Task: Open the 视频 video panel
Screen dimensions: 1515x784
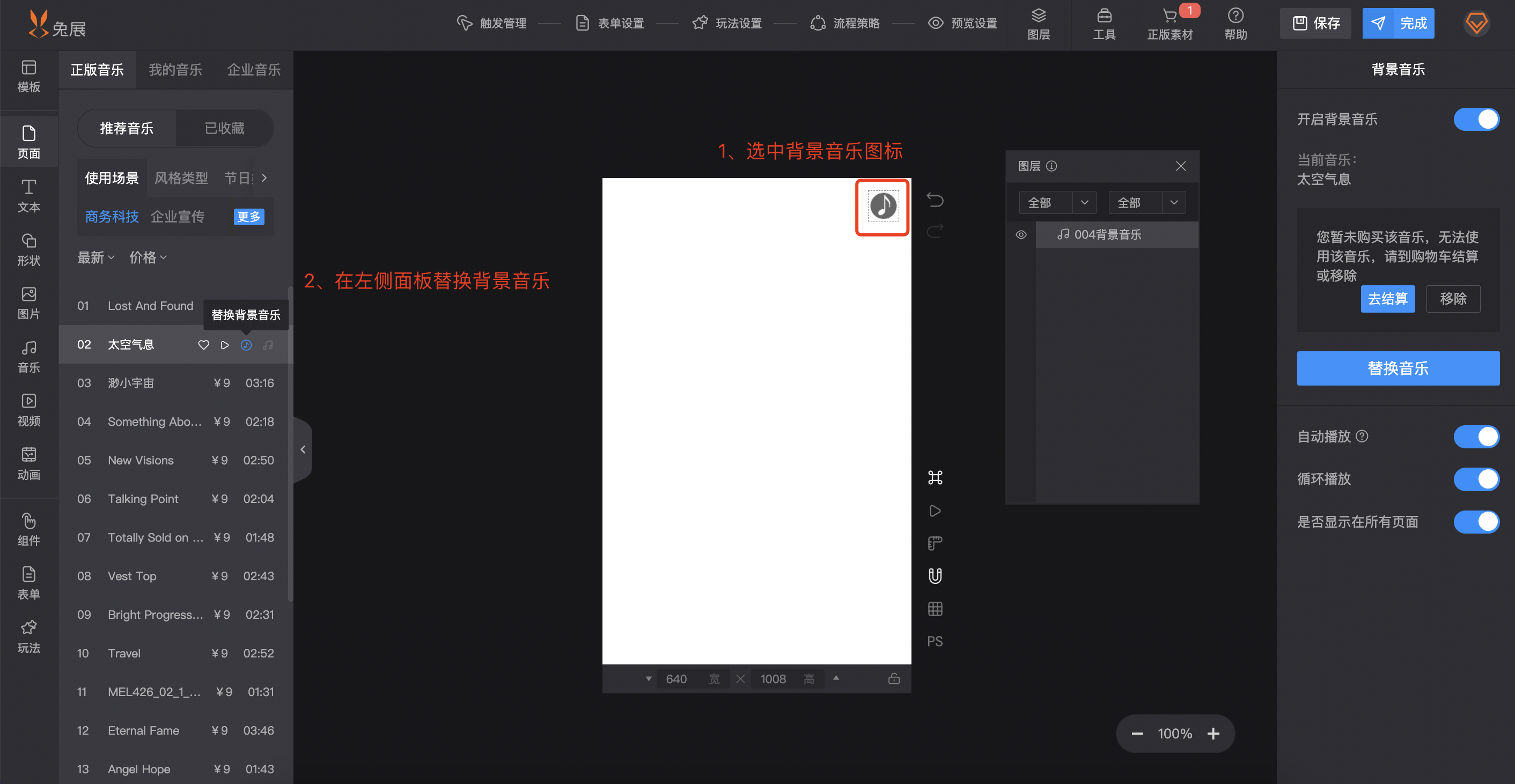Action: pyautogui.click(x=29, y=410)
